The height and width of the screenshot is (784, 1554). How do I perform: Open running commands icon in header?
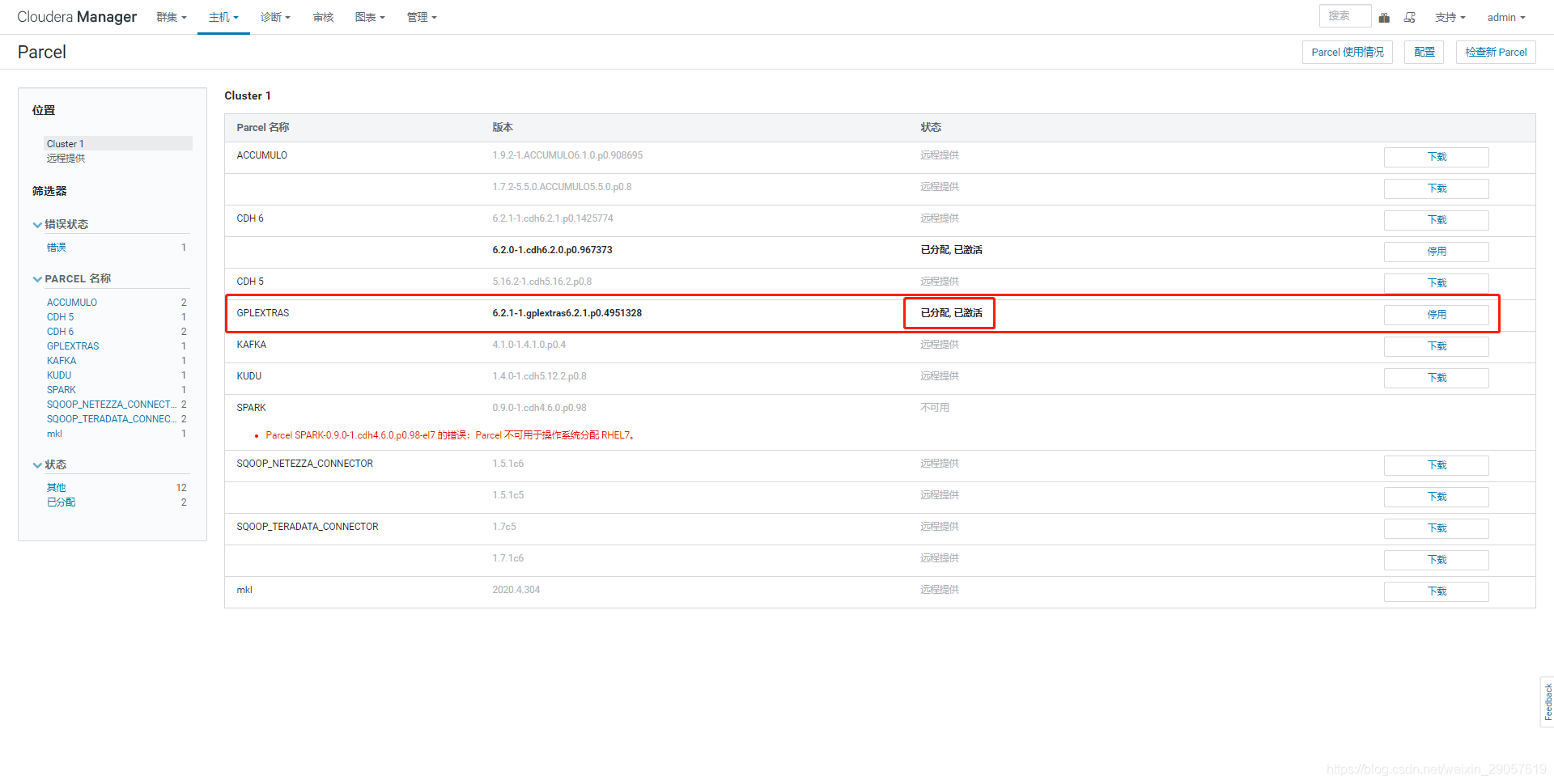[x=1410, y=17]
